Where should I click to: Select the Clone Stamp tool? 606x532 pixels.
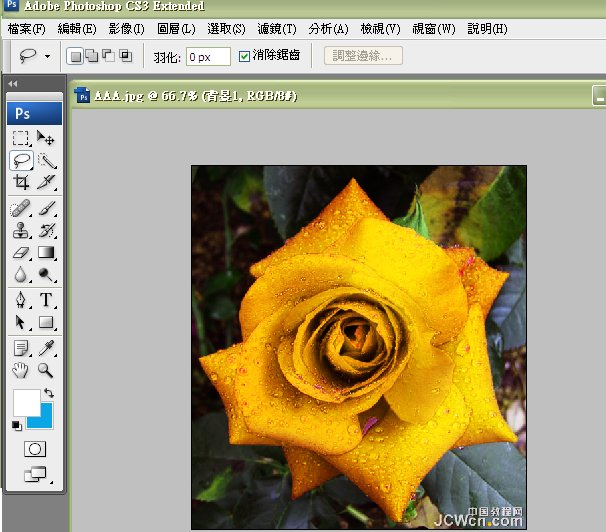pos(22,230)
